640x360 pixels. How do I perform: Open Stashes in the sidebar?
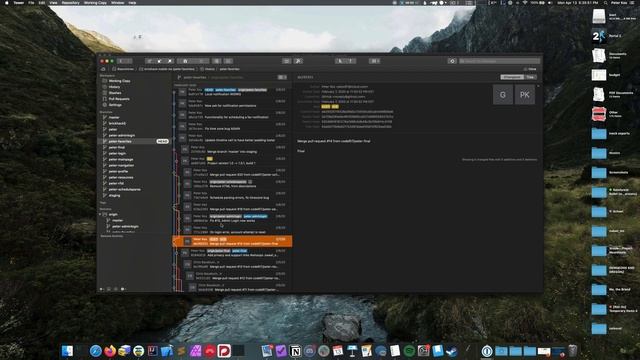pos(115,93)
